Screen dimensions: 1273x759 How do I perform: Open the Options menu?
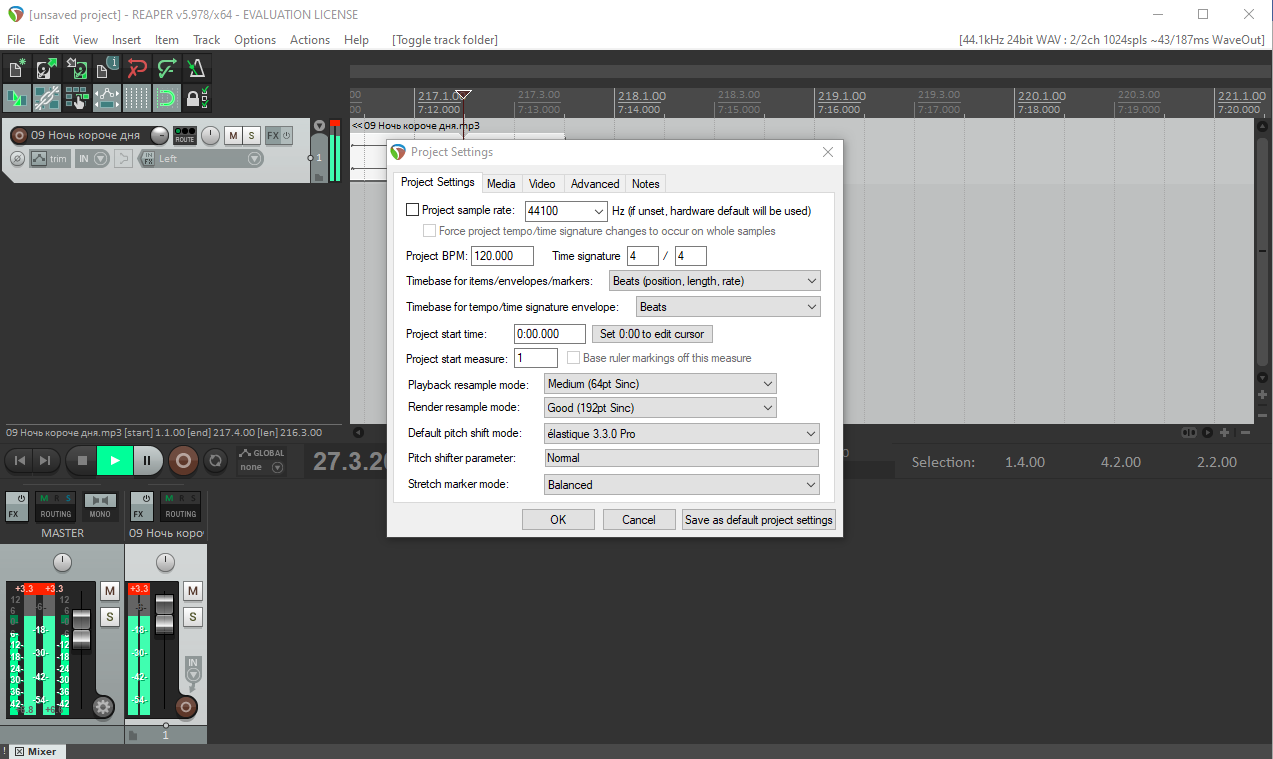(255, 40)
